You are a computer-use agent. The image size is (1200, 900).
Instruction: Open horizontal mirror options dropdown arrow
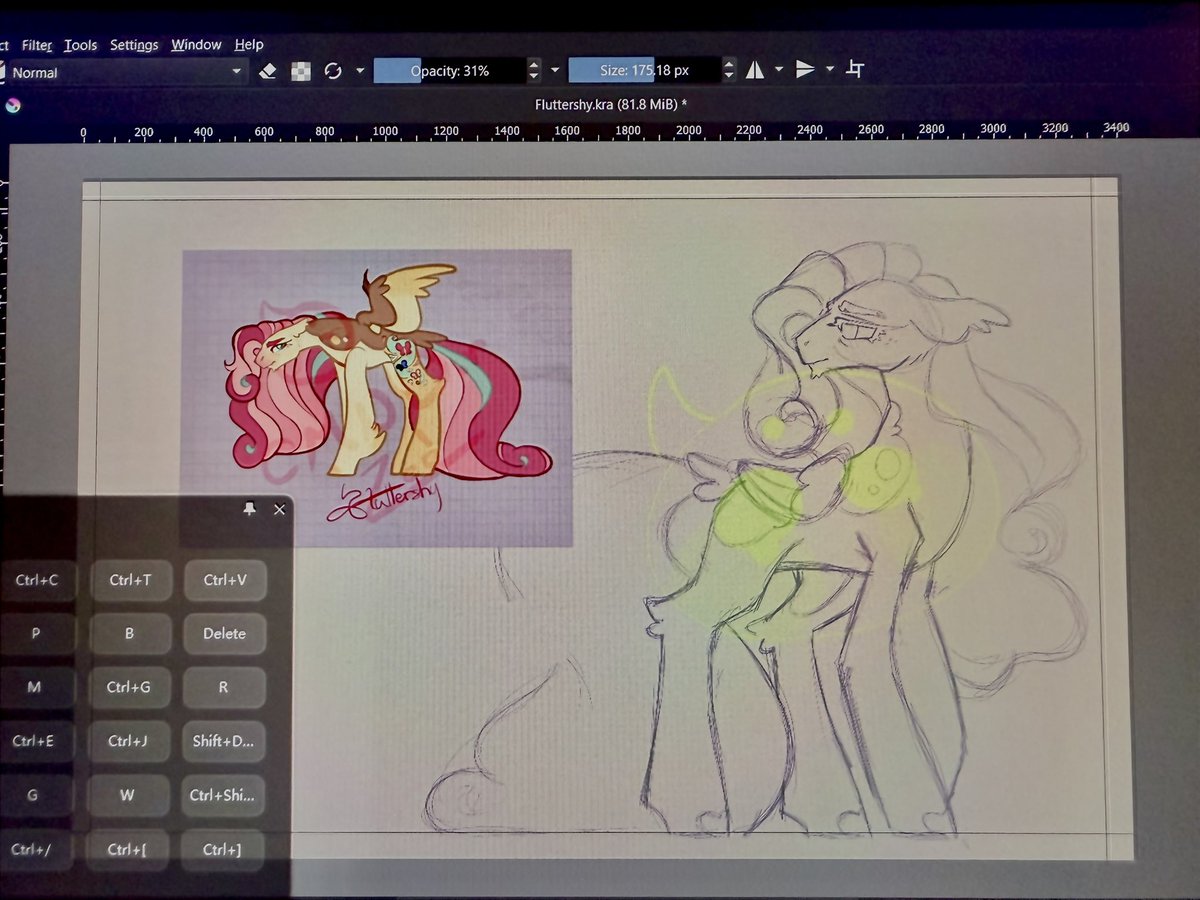click(778, 69)
